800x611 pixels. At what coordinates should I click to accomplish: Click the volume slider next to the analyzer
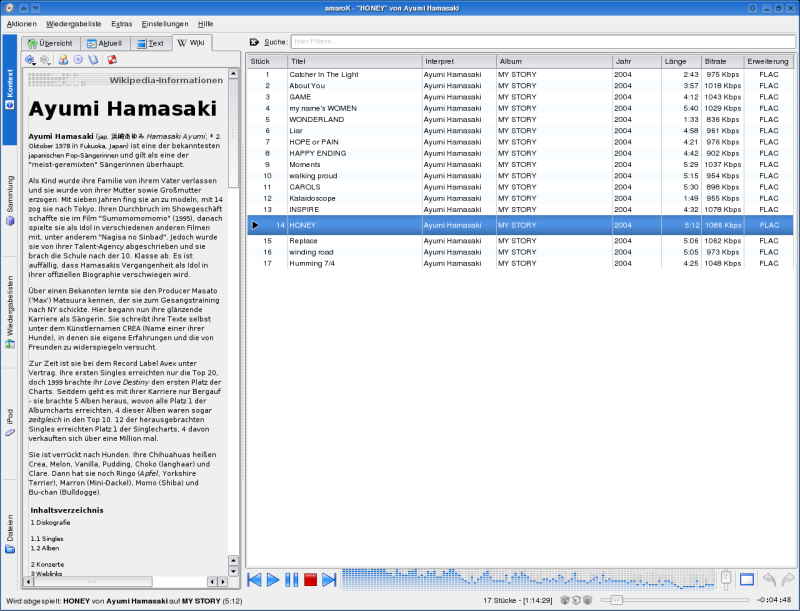[726, 579]
